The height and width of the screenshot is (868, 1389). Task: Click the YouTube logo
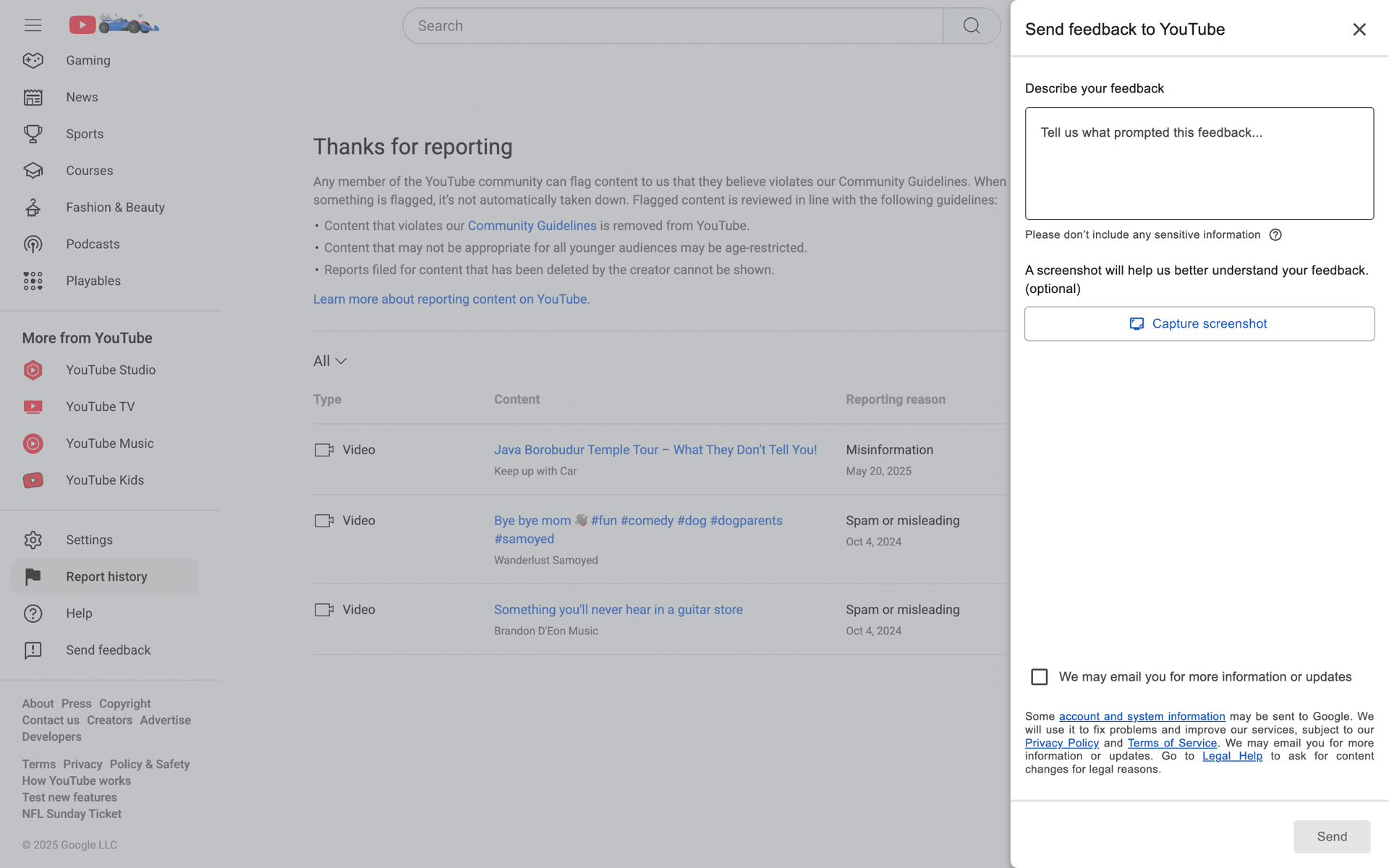114,25
